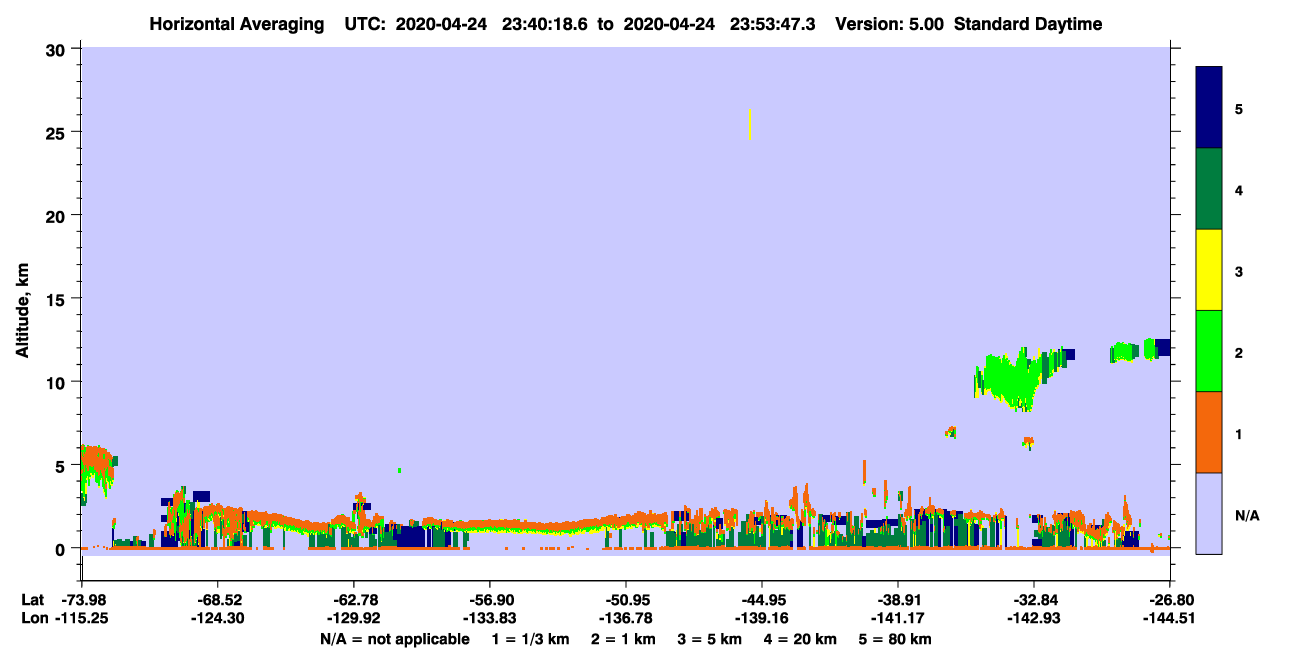Click the 30 altitude tick label
Screen dimensions: 1300x667
tap(57, 49)
